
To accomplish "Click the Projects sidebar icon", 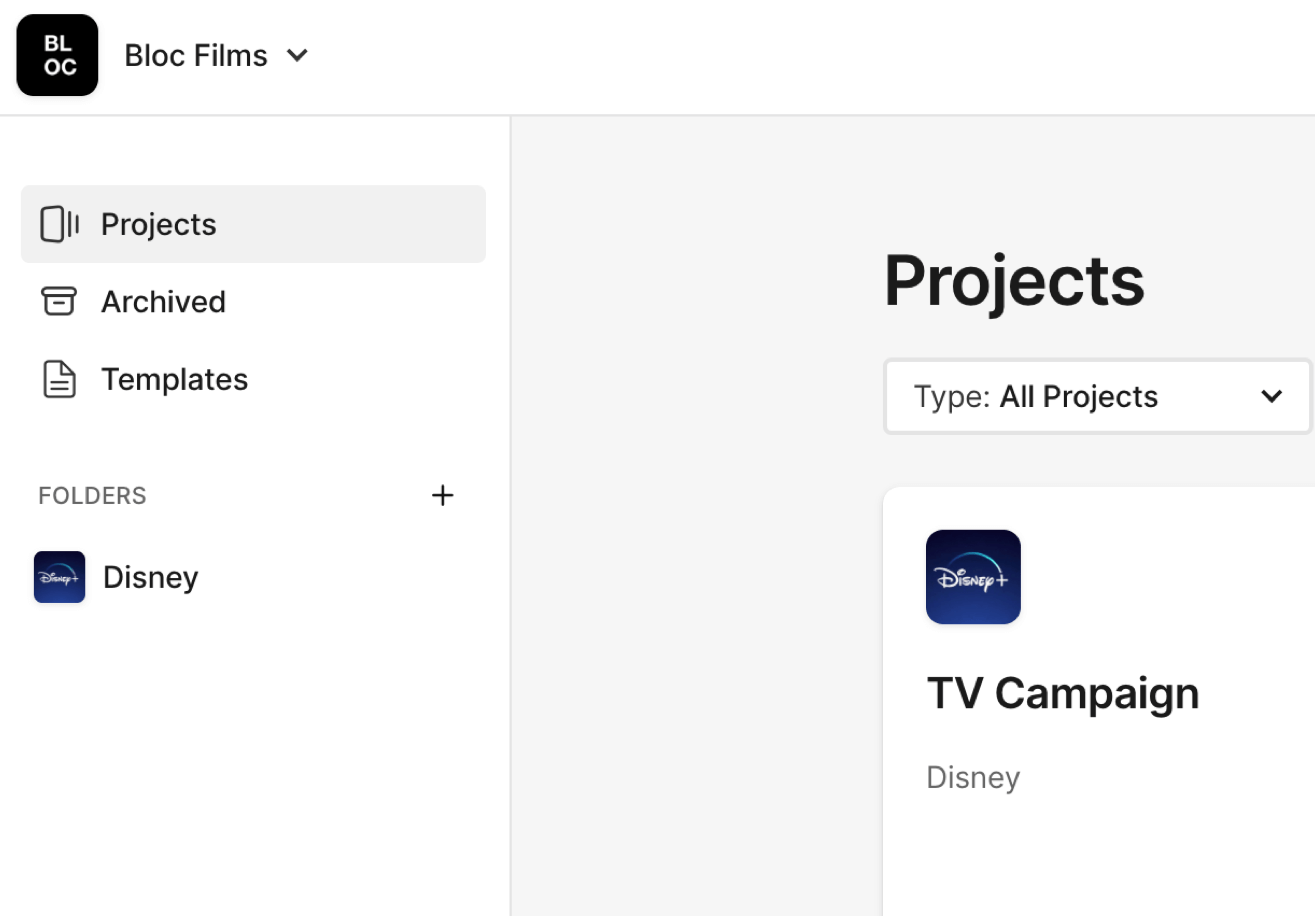I will pos(59,224).
